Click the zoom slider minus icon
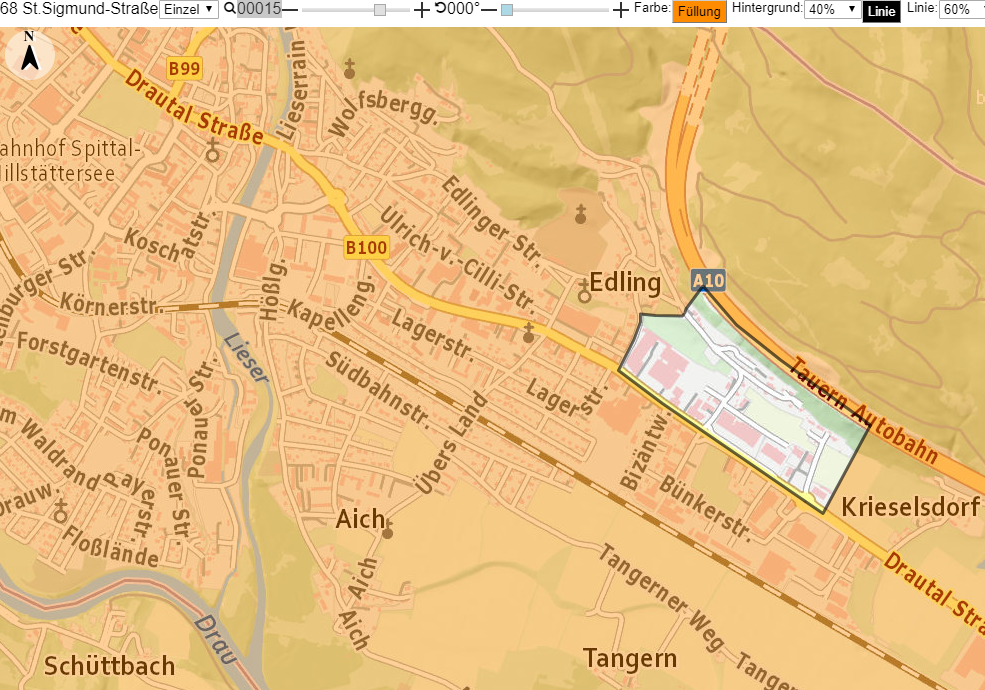 [x=290, y=10]
